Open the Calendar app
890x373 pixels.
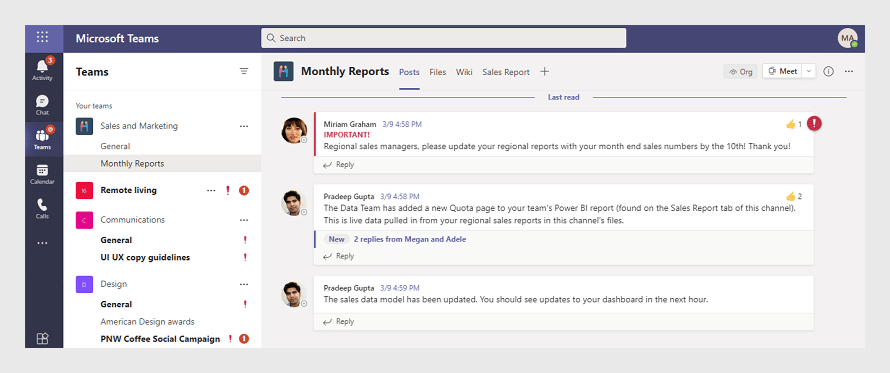[43, 174]
